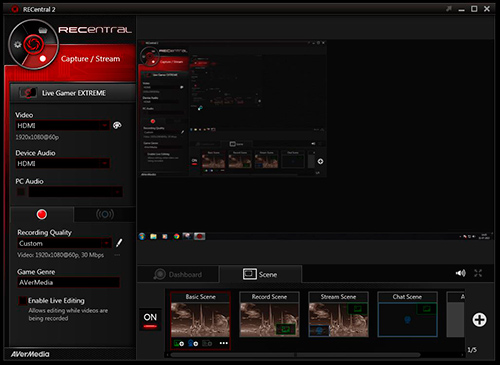Click the AVerMedia logo at bottom

pyautogui.click(x=30, y=354)
